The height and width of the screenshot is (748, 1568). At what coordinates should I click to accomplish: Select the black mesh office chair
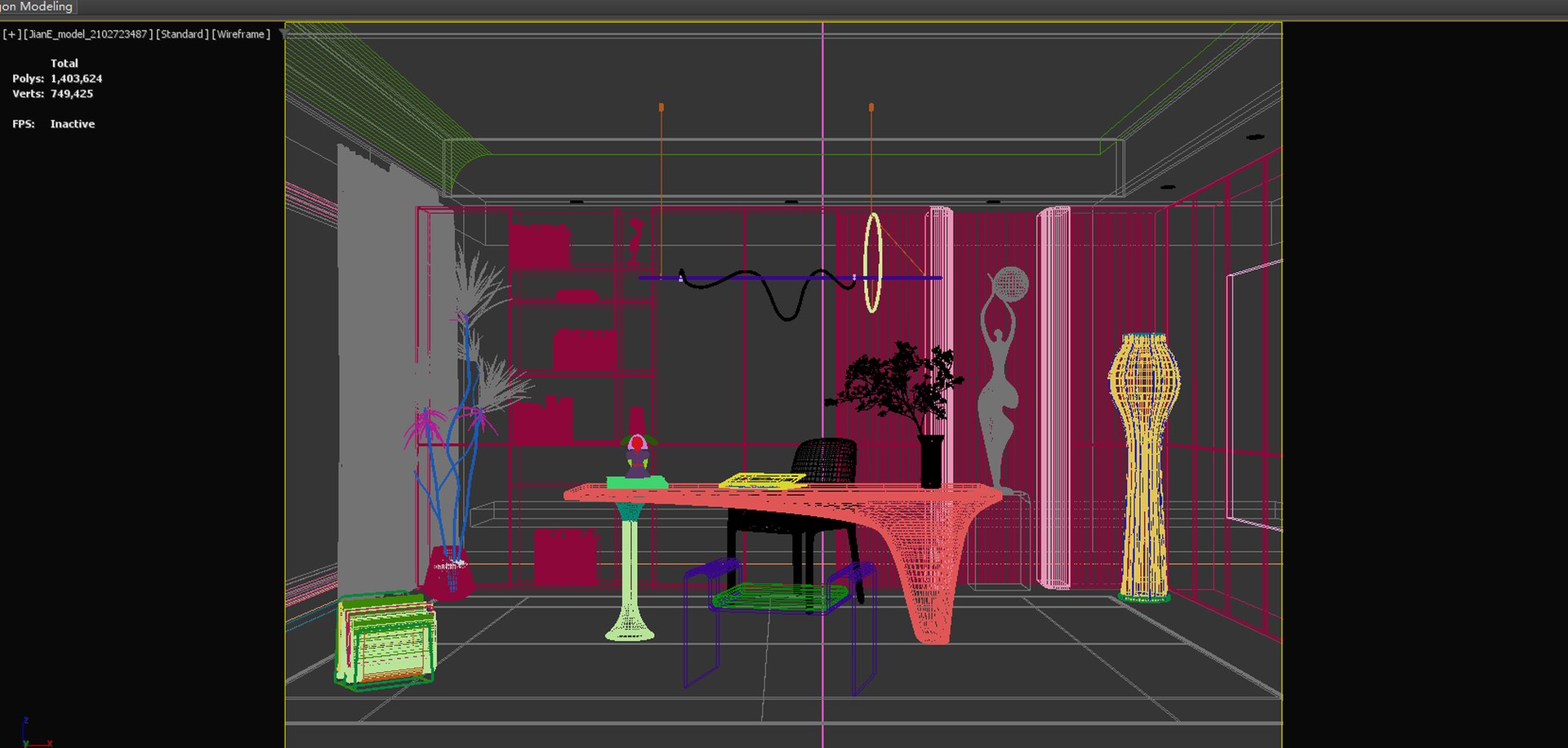(x=825, y=461)
